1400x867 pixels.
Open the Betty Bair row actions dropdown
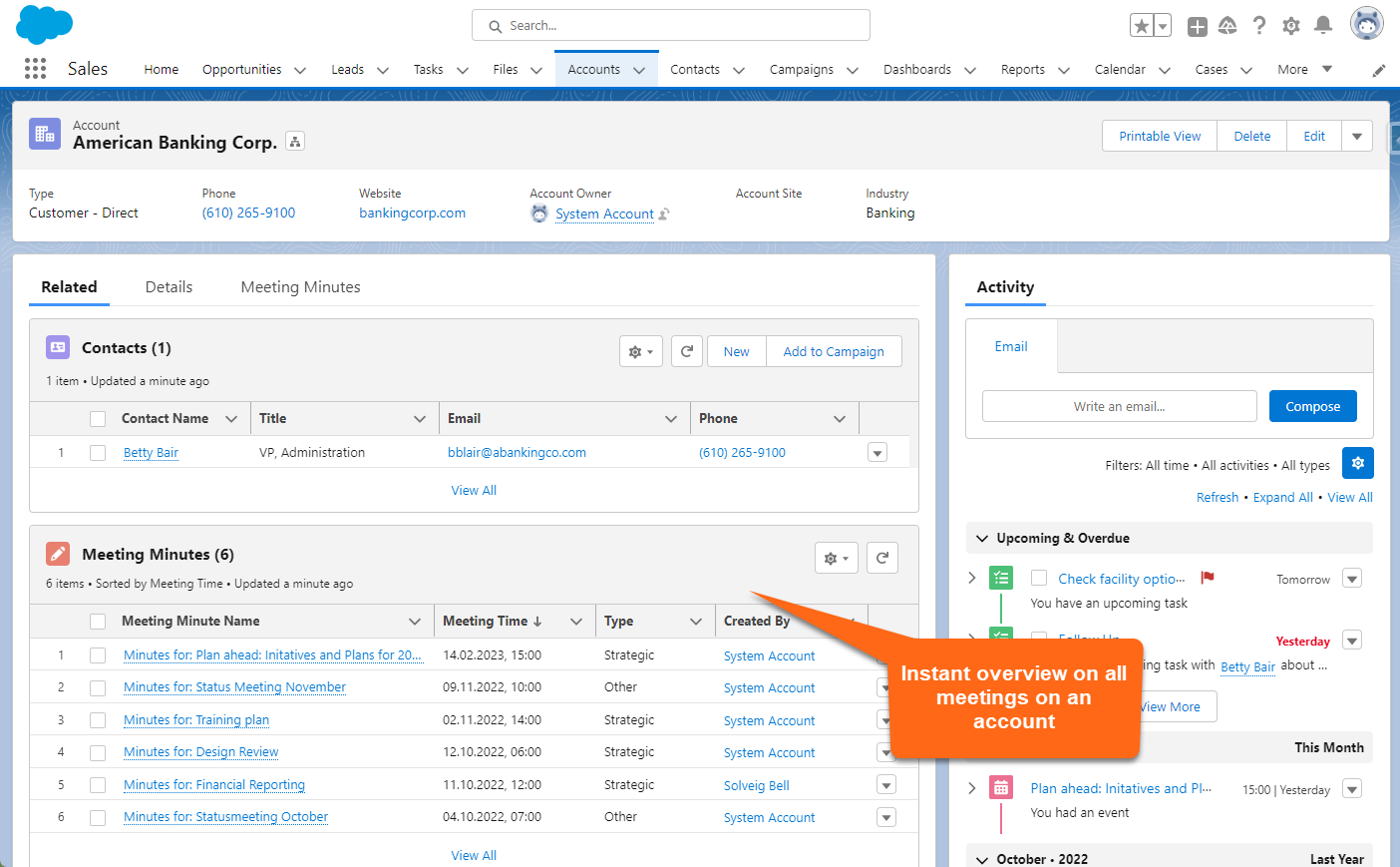[877, 453]
